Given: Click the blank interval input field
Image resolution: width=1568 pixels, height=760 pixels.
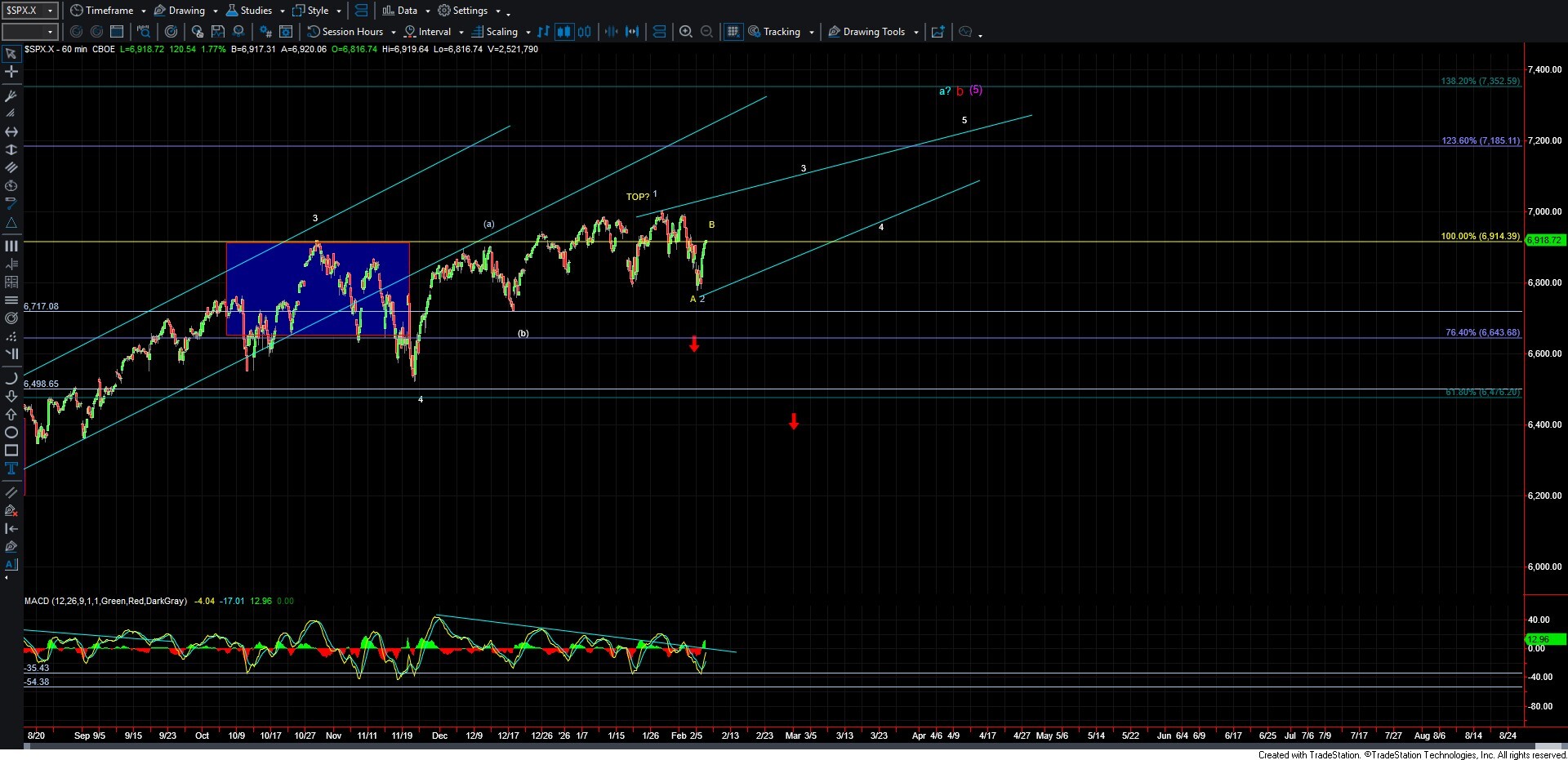Looking at the screenshot, I should click(x=23, y=32).
